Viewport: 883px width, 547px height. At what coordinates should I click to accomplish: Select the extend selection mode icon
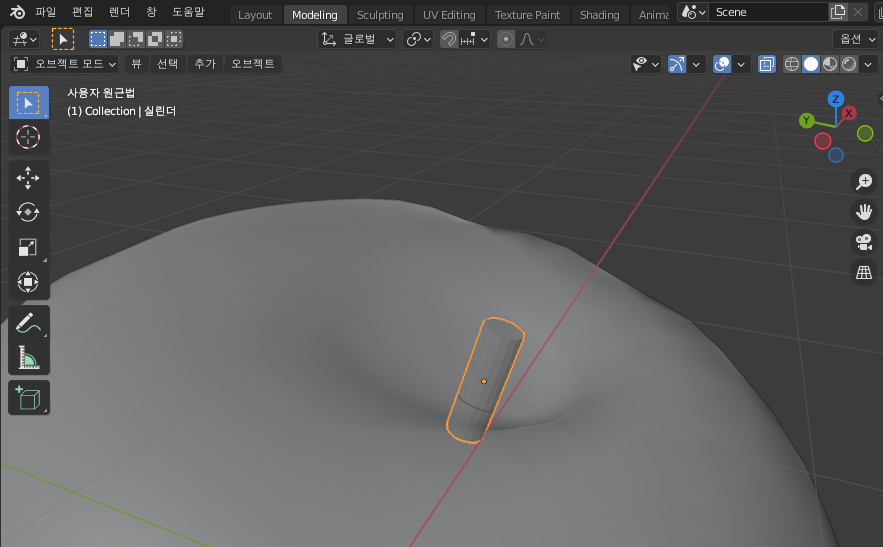117,39
